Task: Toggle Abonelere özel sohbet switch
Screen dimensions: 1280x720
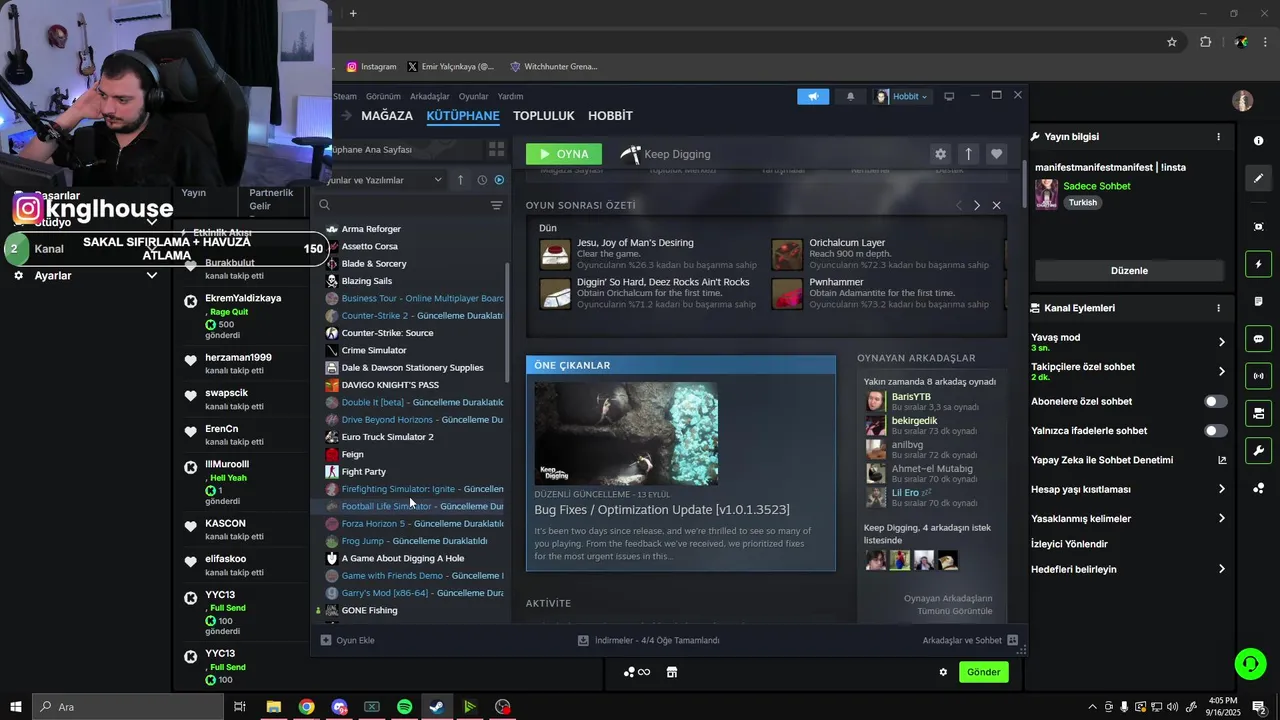Action: (1215, 401)
